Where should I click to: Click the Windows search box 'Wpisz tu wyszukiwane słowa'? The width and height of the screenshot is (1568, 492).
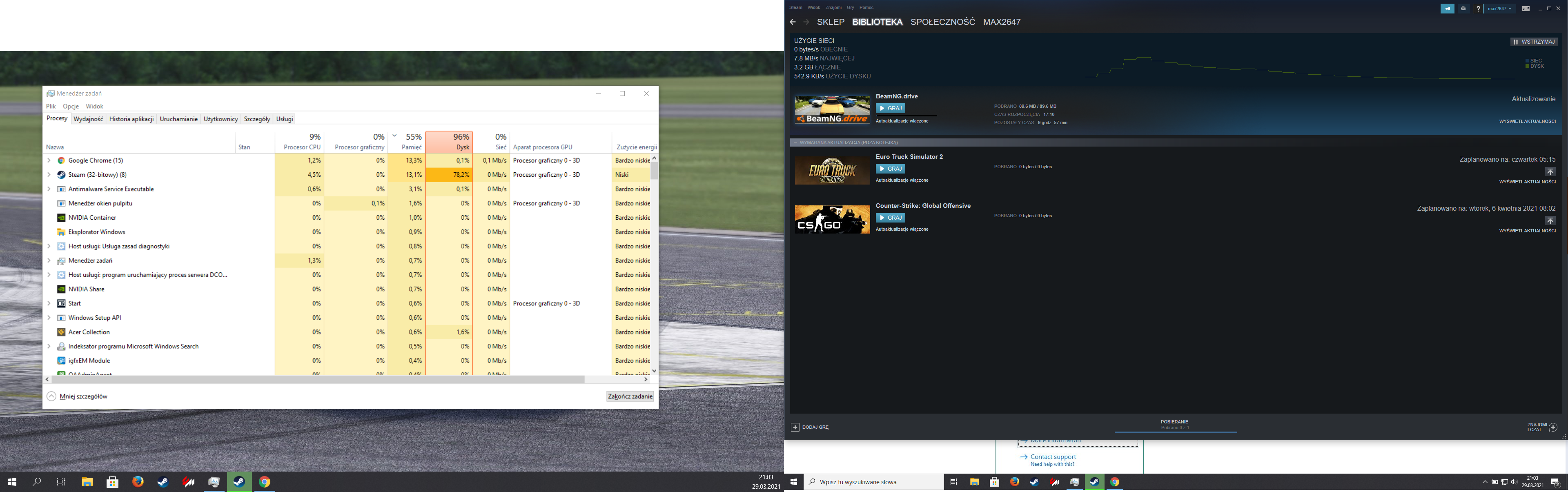(873, 482)
